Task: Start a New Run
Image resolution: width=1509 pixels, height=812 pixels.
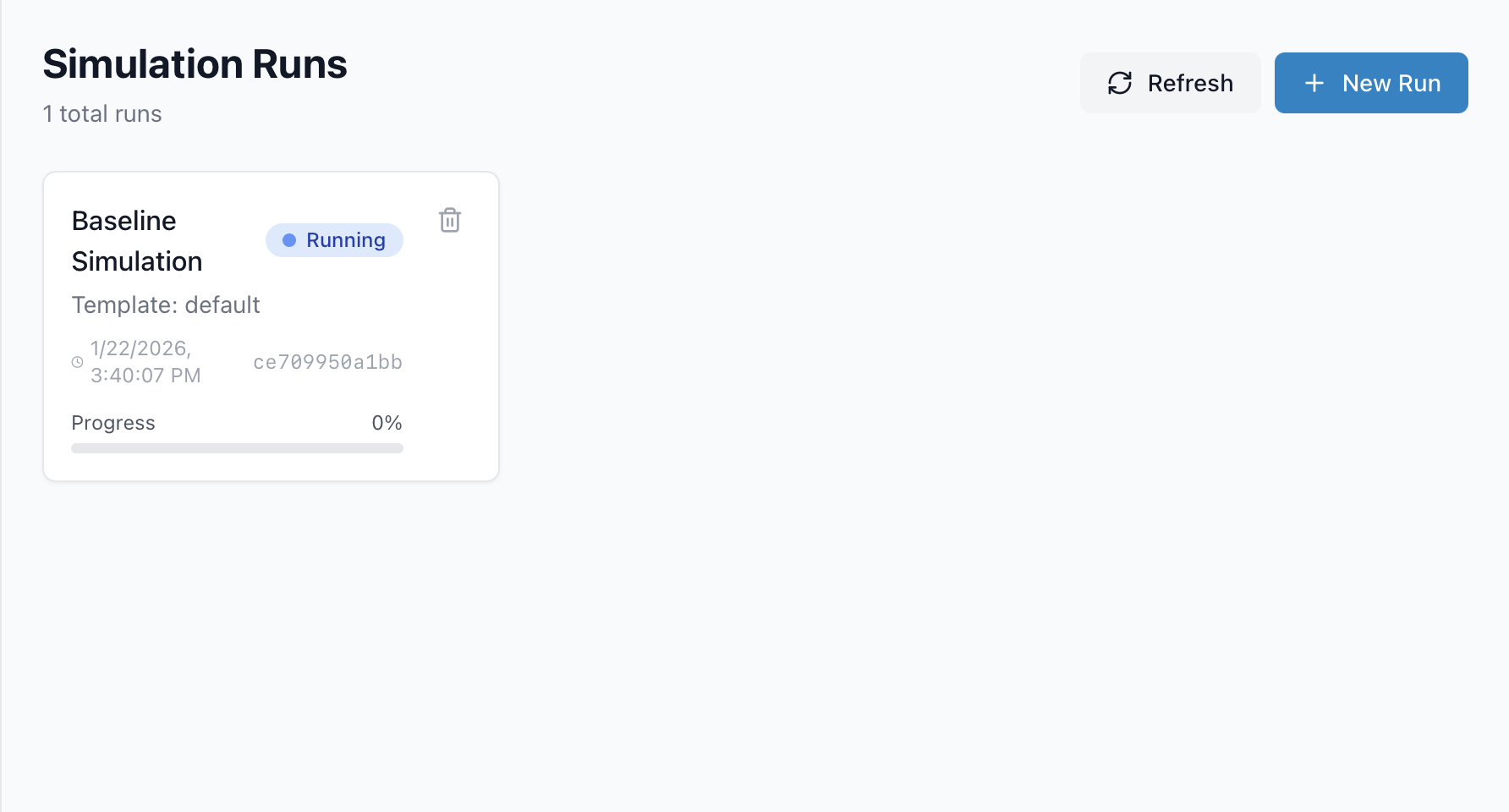Action: click(x=1370, y=83)
